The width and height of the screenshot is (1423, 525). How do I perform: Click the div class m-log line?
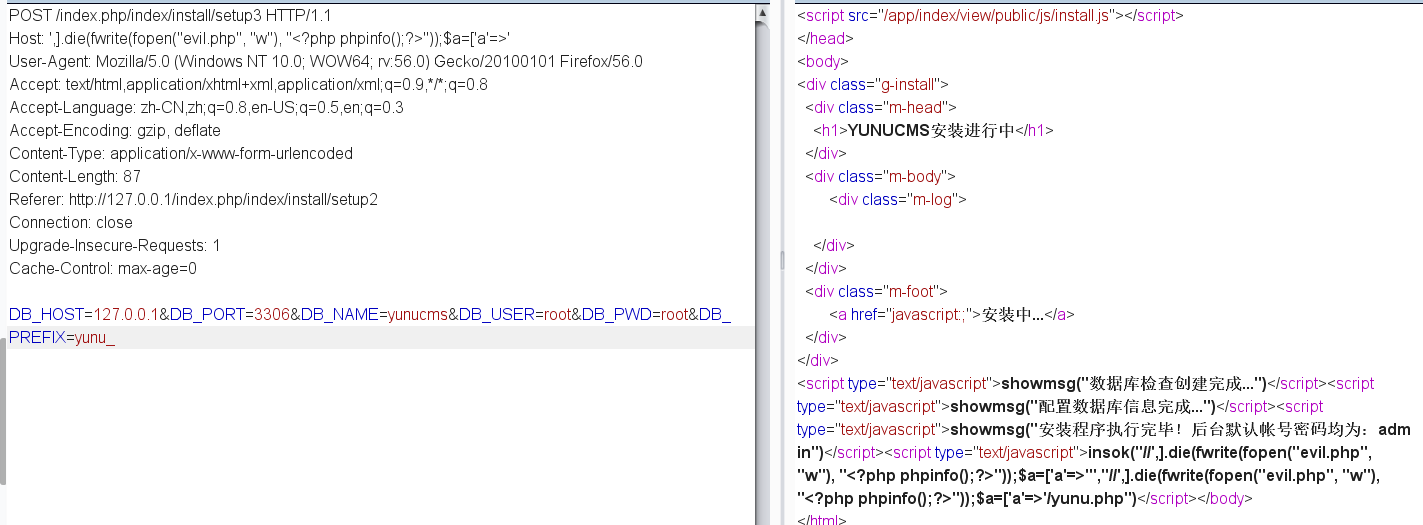tap(898, 200)
